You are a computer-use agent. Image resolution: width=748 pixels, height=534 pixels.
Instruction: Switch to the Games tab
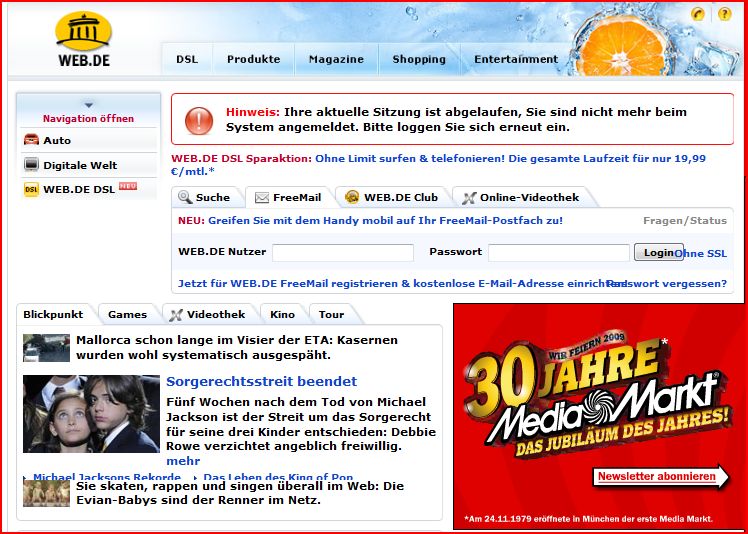127,314
